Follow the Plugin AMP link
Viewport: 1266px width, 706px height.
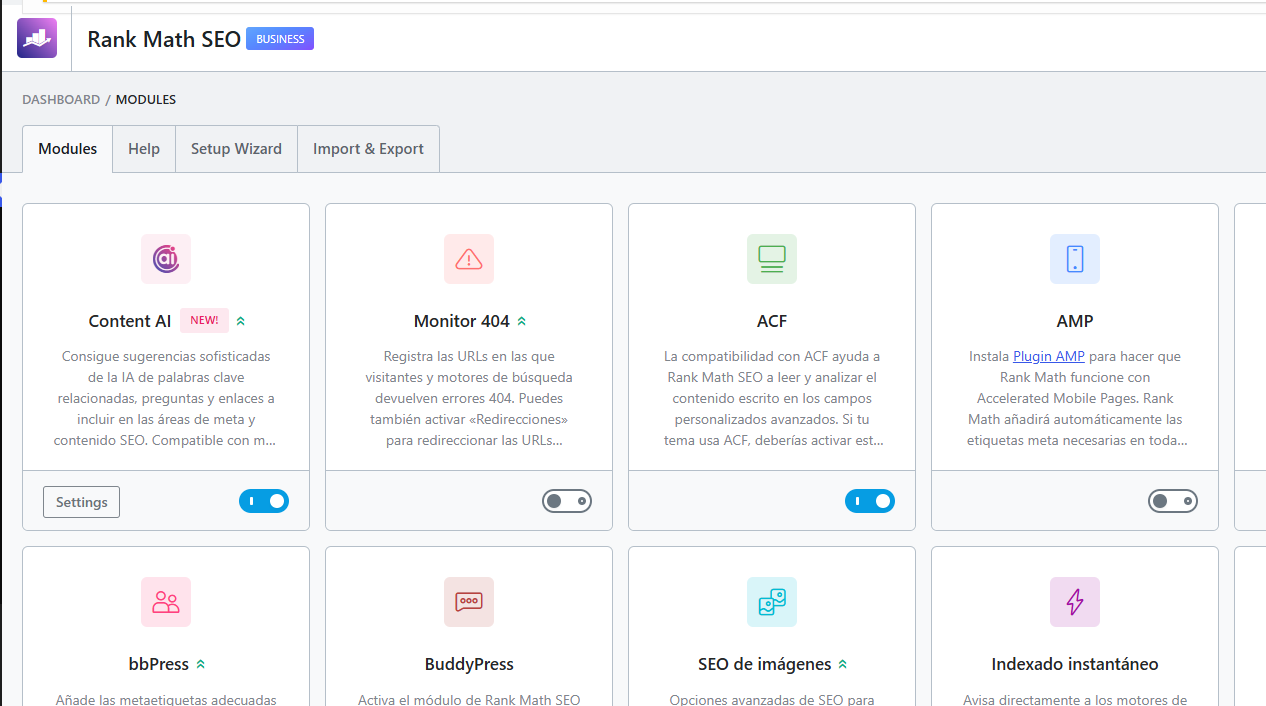point(1049,356)
